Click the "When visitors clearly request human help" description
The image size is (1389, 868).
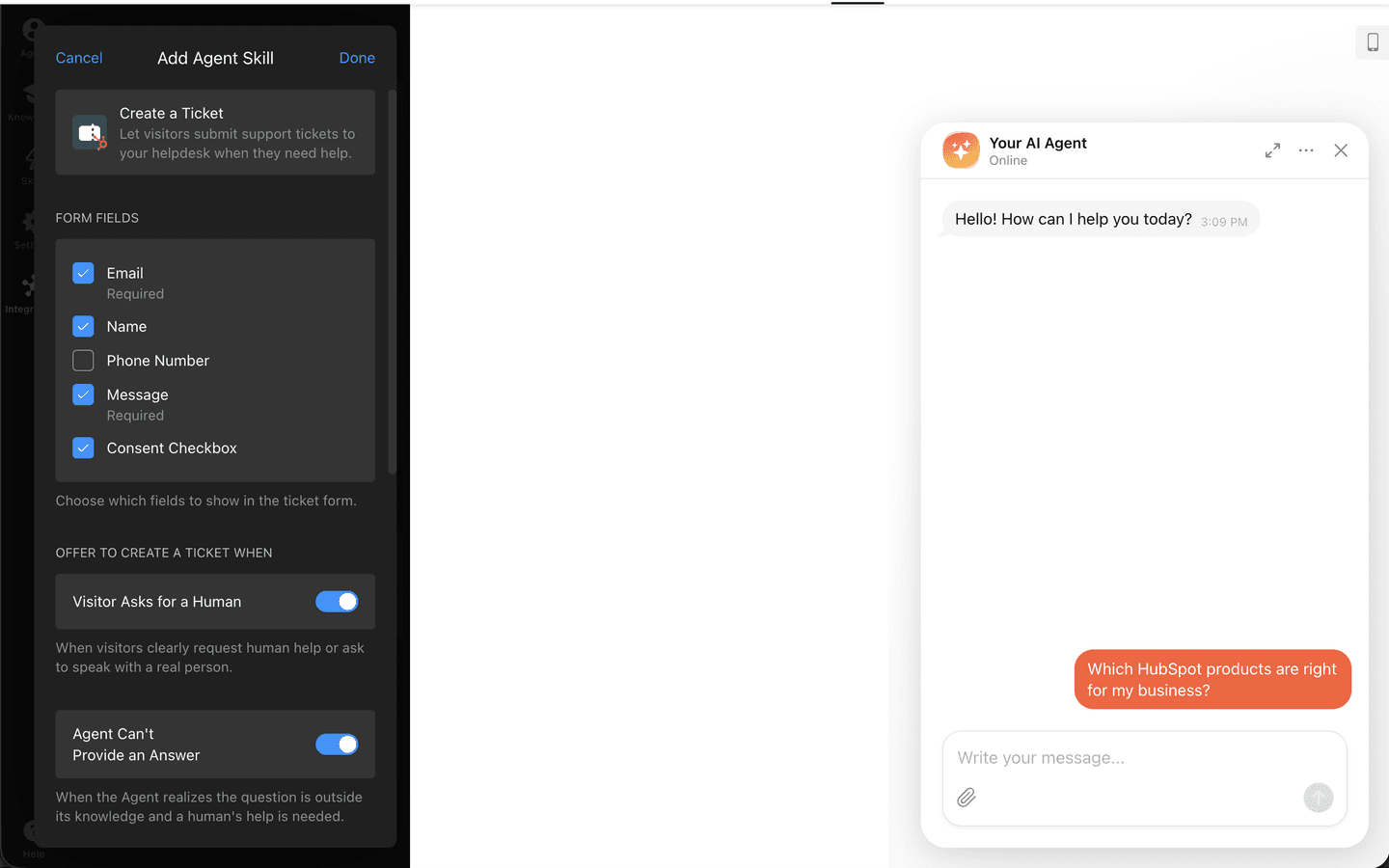point(210,658)
